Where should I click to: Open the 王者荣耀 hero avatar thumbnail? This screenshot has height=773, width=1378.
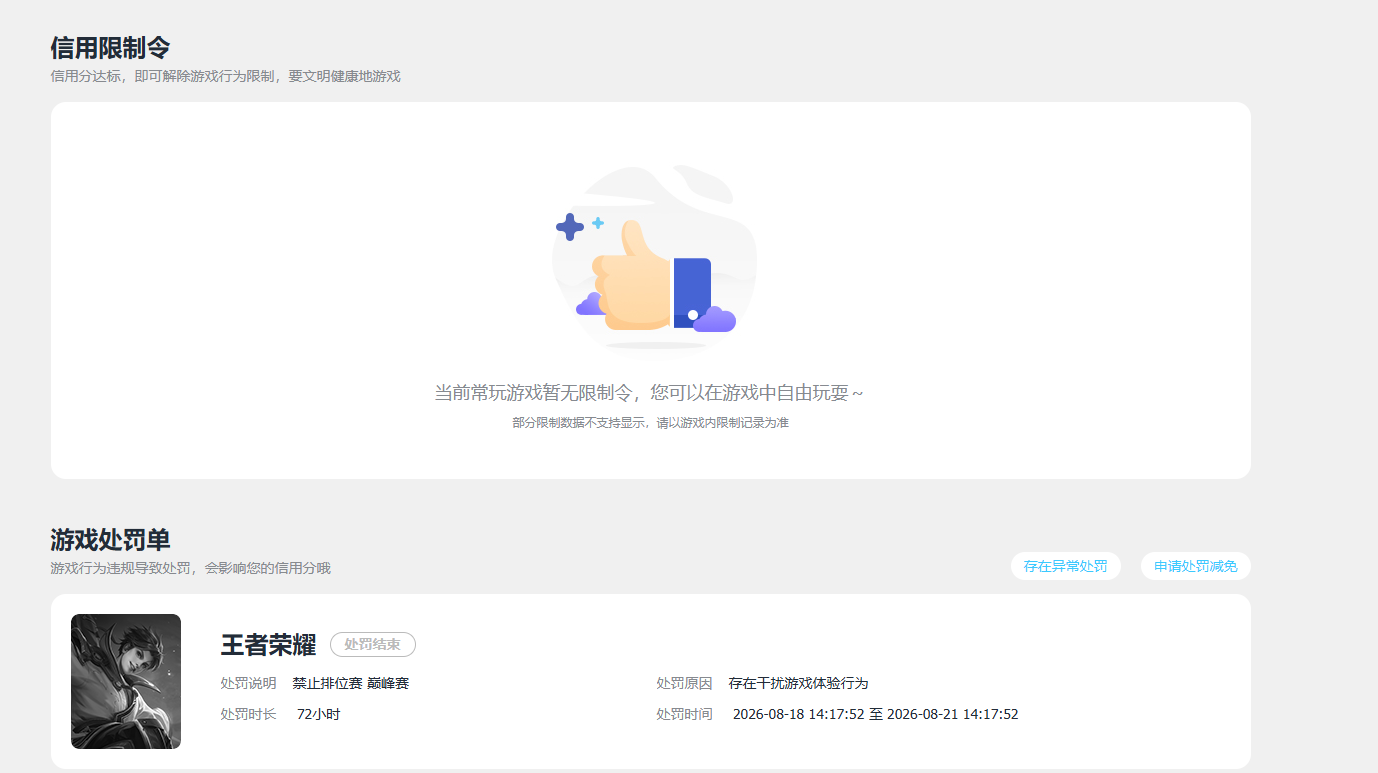tap(126, 681)
